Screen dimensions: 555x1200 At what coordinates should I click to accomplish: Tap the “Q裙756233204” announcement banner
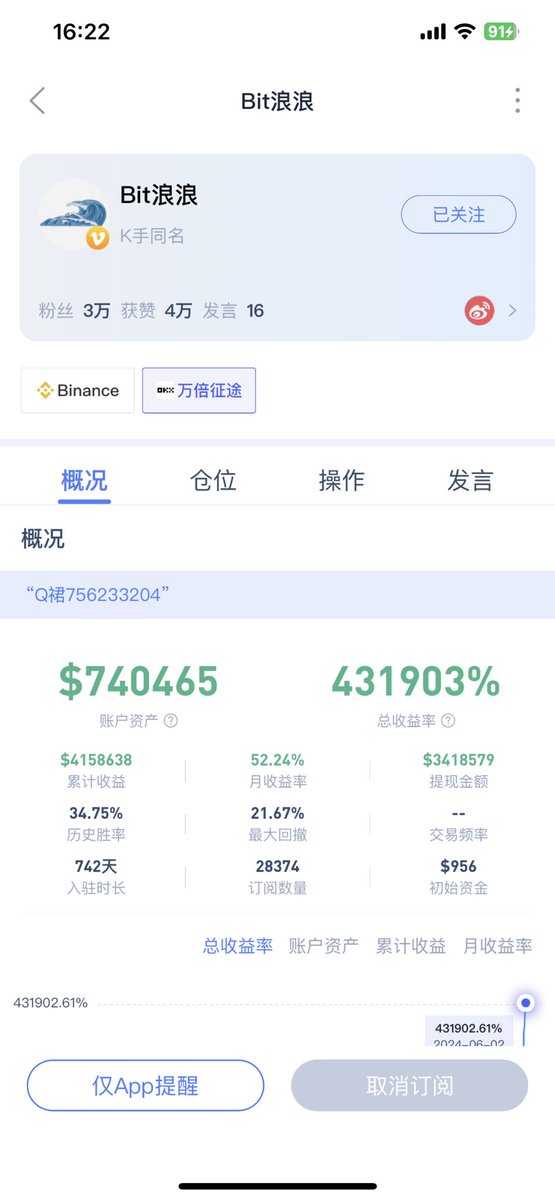[x=277, y=595]
